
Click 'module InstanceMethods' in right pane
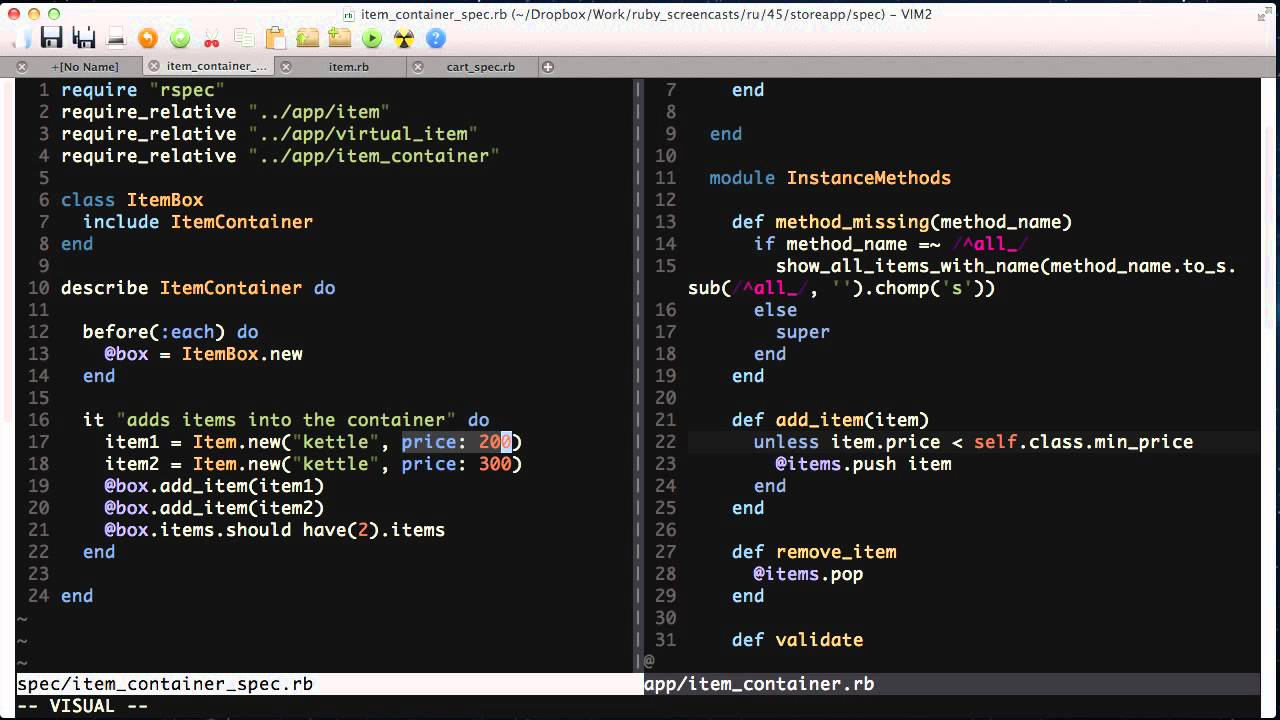tap(830, 178)
